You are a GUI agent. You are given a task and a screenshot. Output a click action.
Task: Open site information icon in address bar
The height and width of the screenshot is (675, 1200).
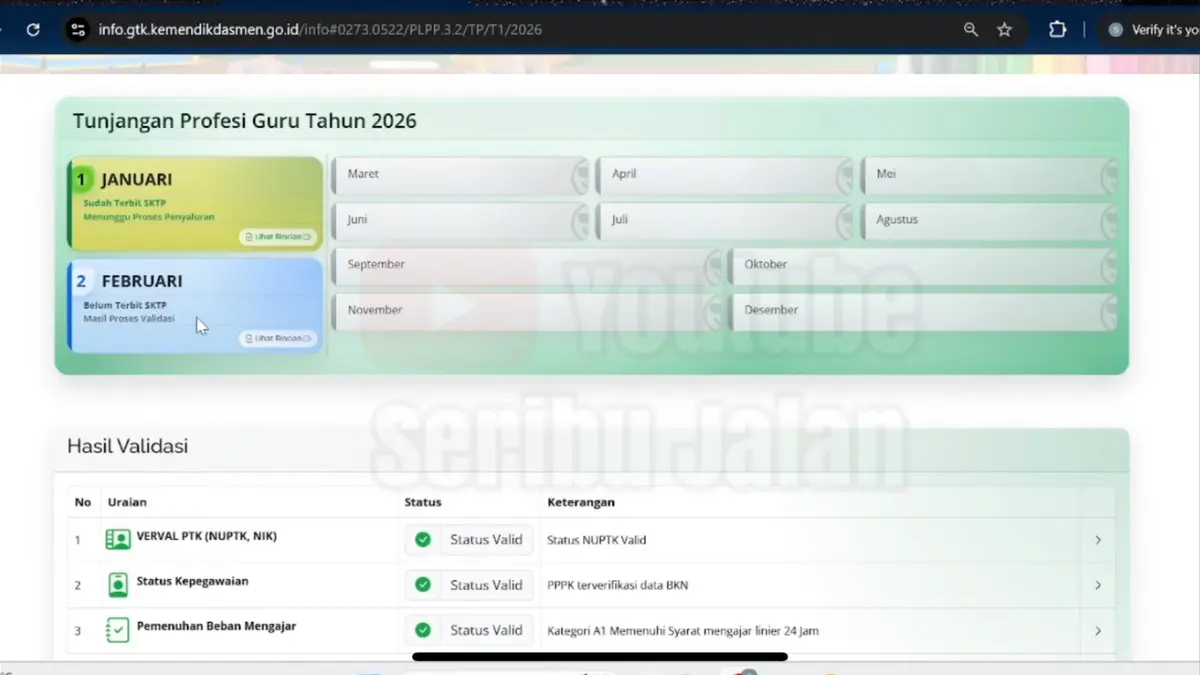(78, 30)
